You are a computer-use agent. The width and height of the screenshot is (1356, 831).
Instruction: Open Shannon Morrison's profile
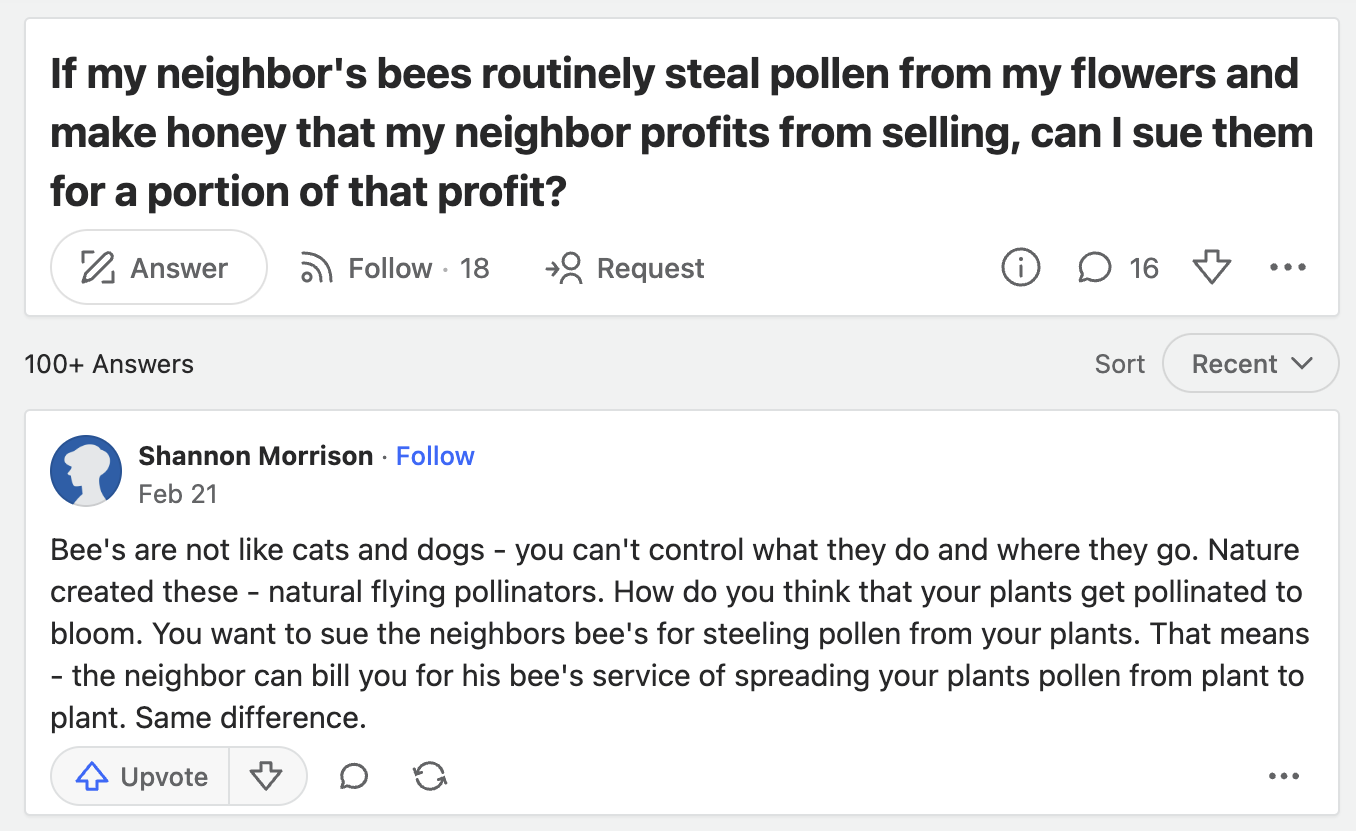pos(254,456)
